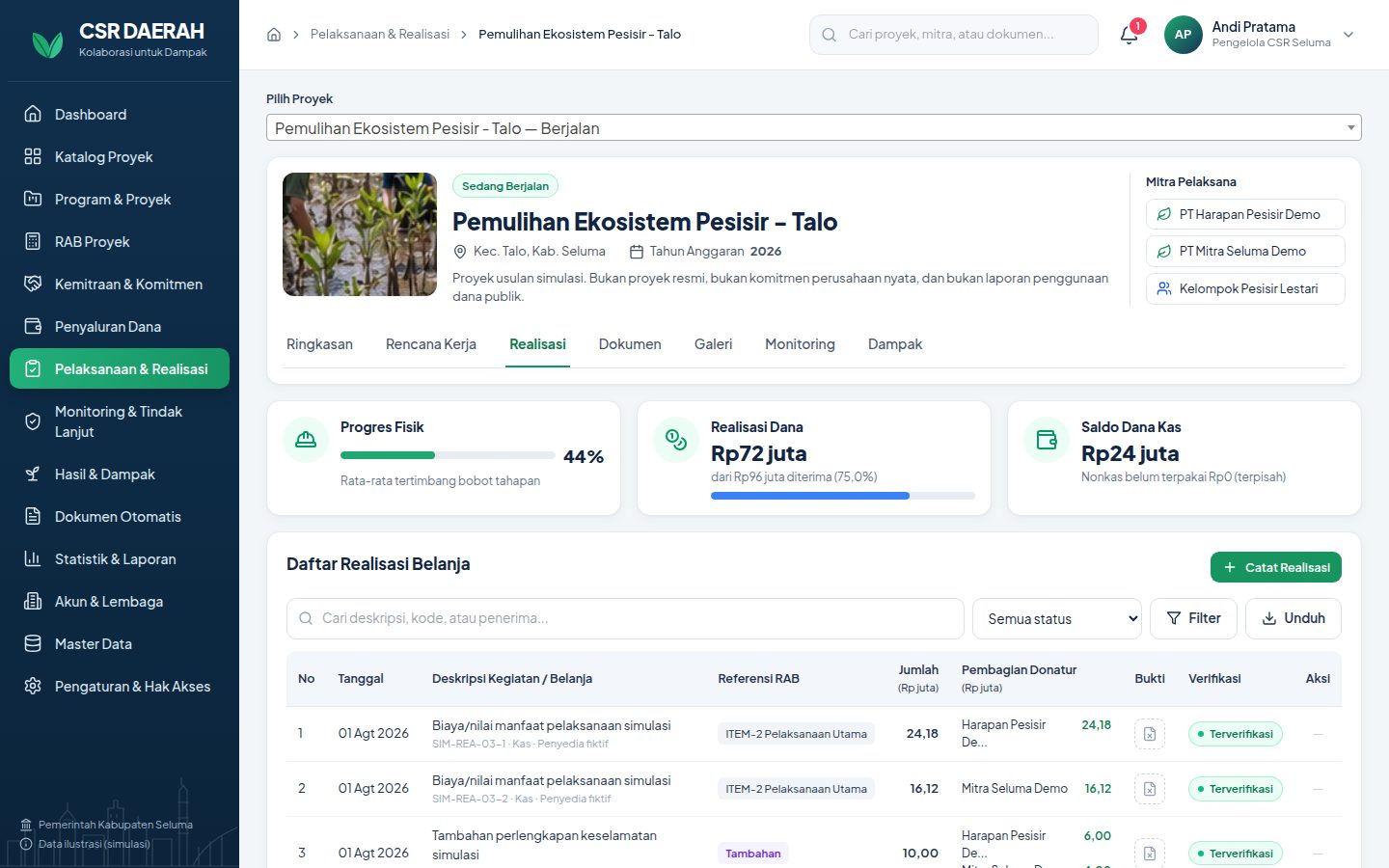The width and height of the screenshot is (1389, 868).
Task: Click the Filter button
Action: point(1193,618)
